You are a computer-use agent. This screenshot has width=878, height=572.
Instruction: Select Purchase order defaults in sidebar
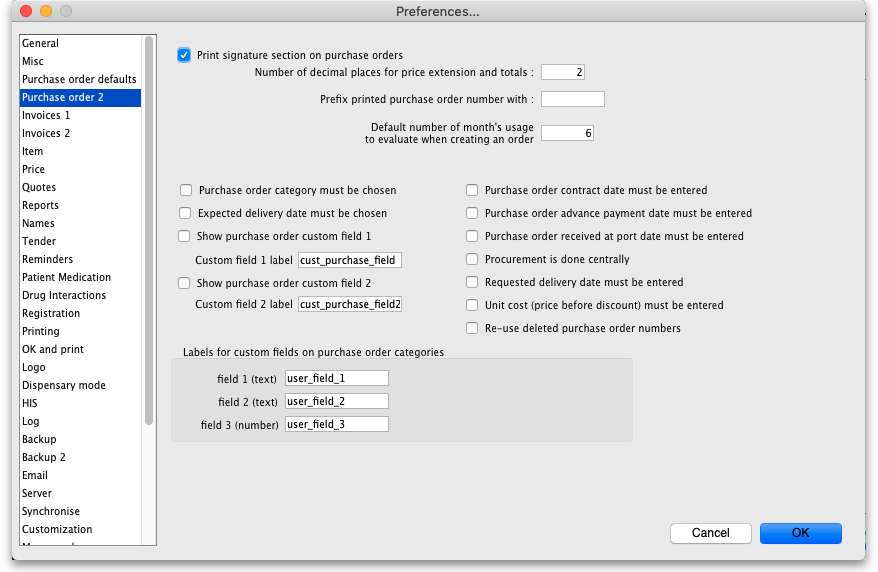79,79
